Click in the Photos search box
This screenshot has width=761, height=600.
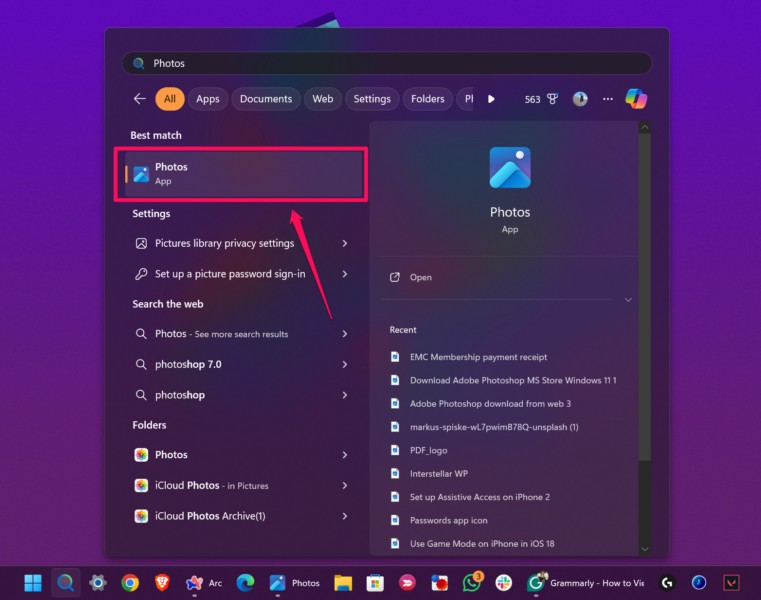pyautogui.click(x=387, y=63)
